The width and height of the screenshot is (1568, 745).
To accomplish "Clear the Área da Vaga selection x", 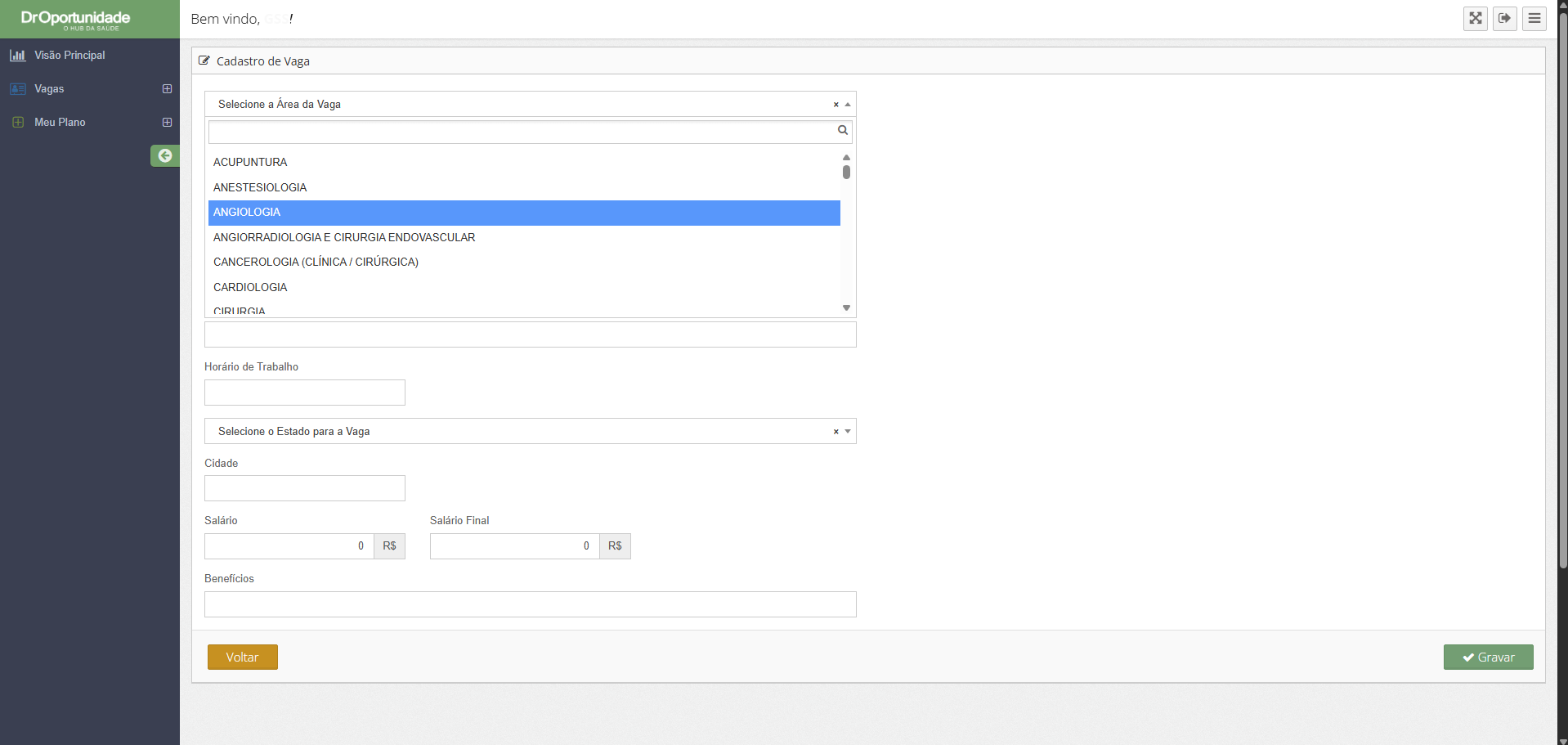I will (x=836, y=105).
